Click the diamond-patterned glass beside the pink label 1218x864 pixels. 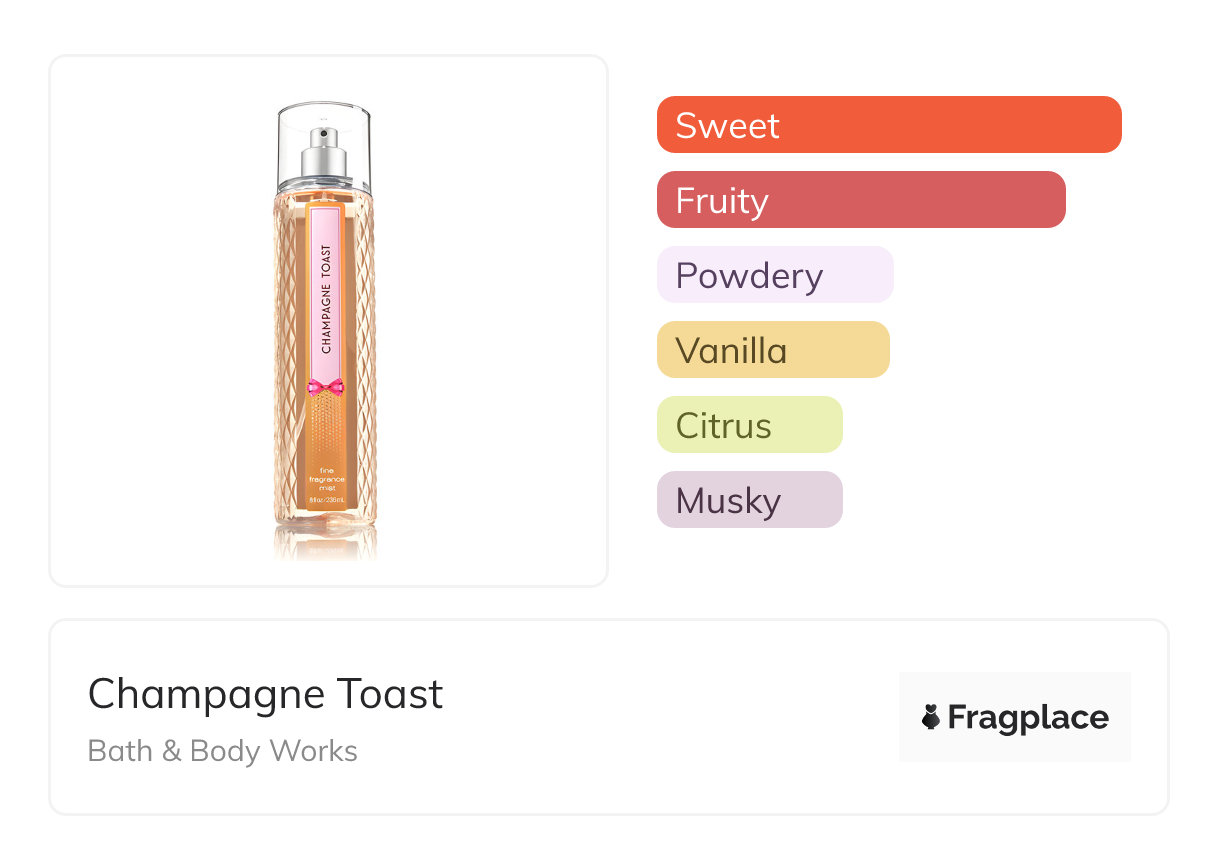tap(290, 300)
